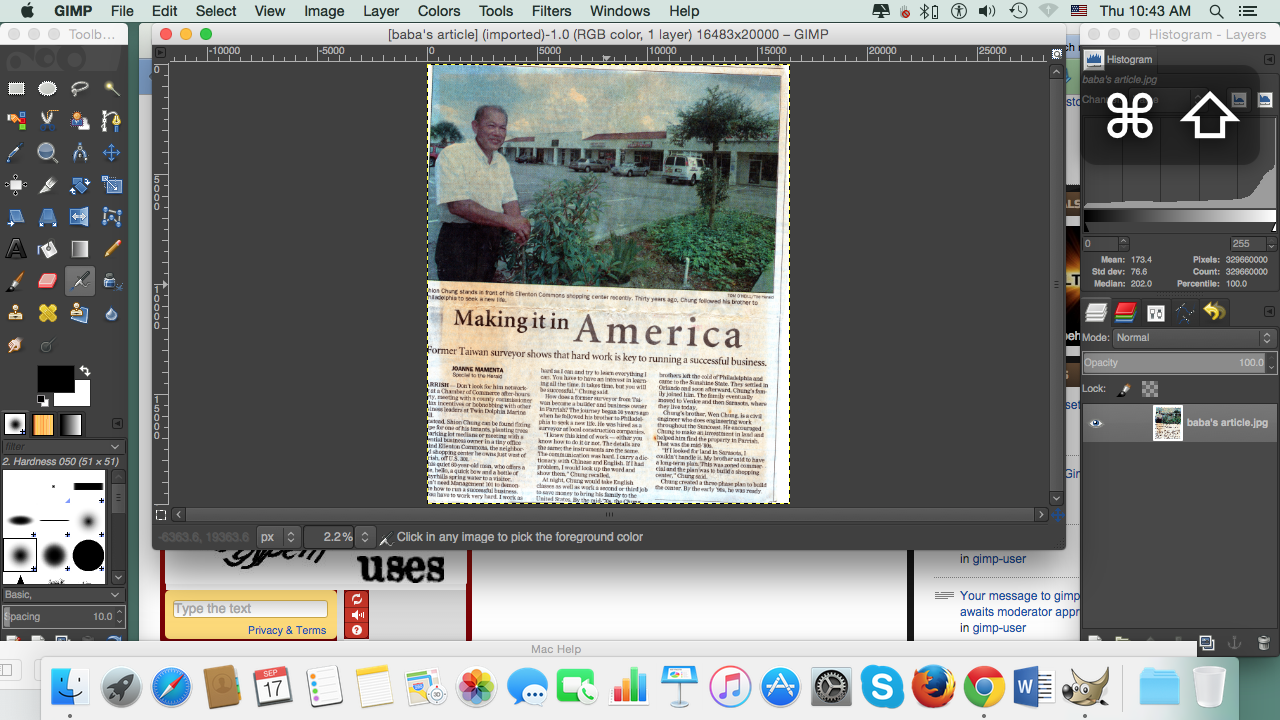Select the Paintbrush tool

[16, 281]
